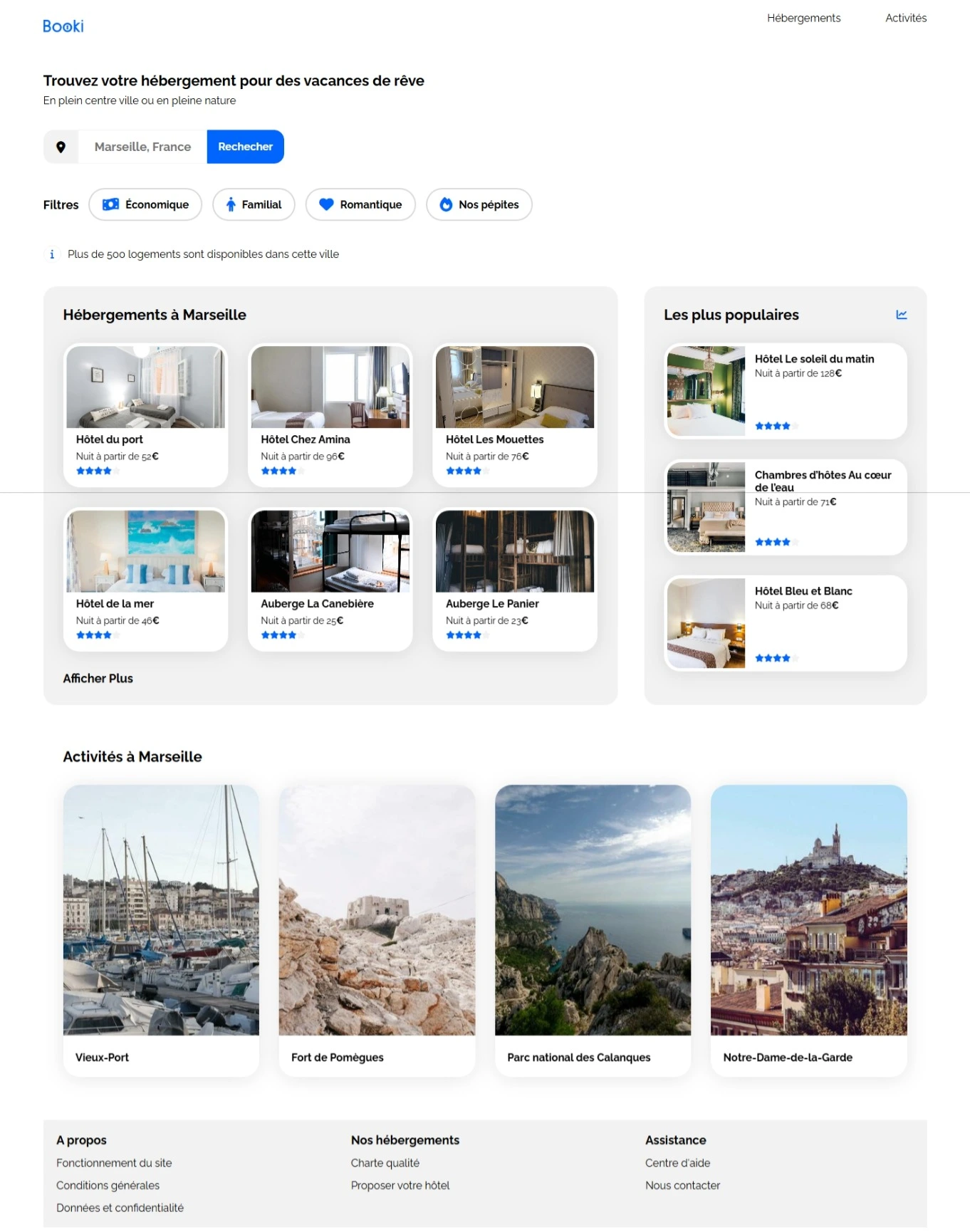
Task: Click star rating under Auberge Le Panier
Action: tap(468, 635)
